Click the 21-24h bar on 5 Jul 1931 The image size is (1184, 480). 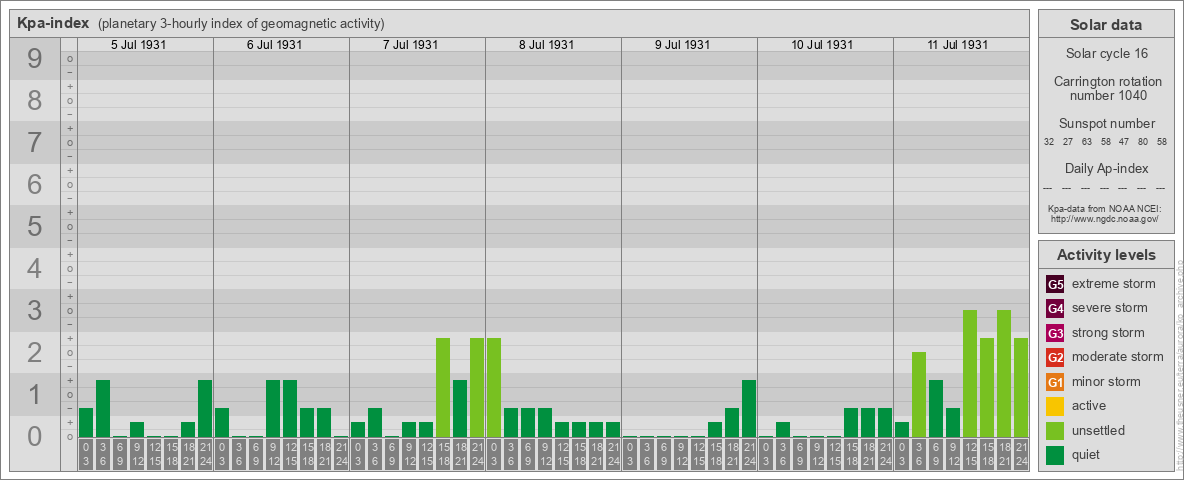coord(205,408)
